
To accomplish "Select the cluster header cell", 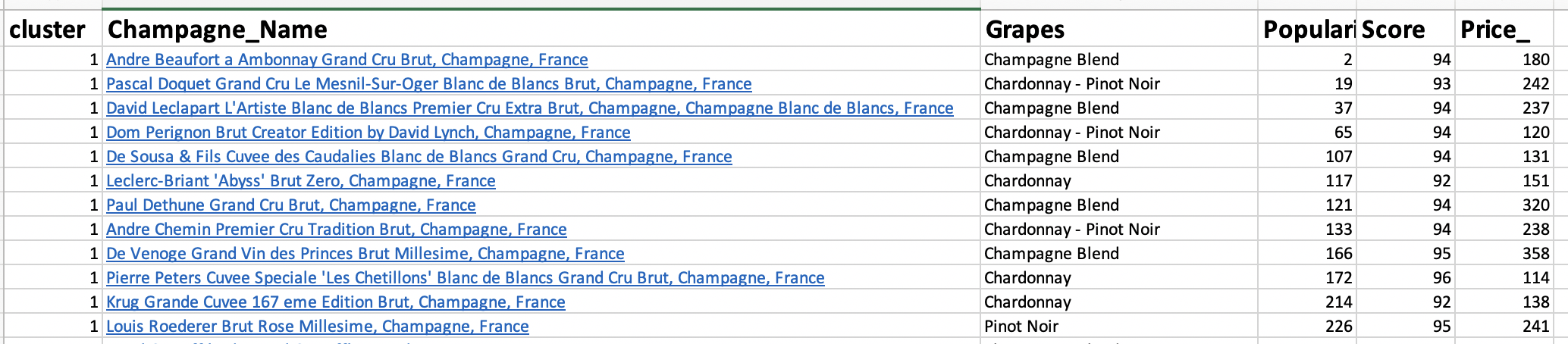I will coord(52,30).
